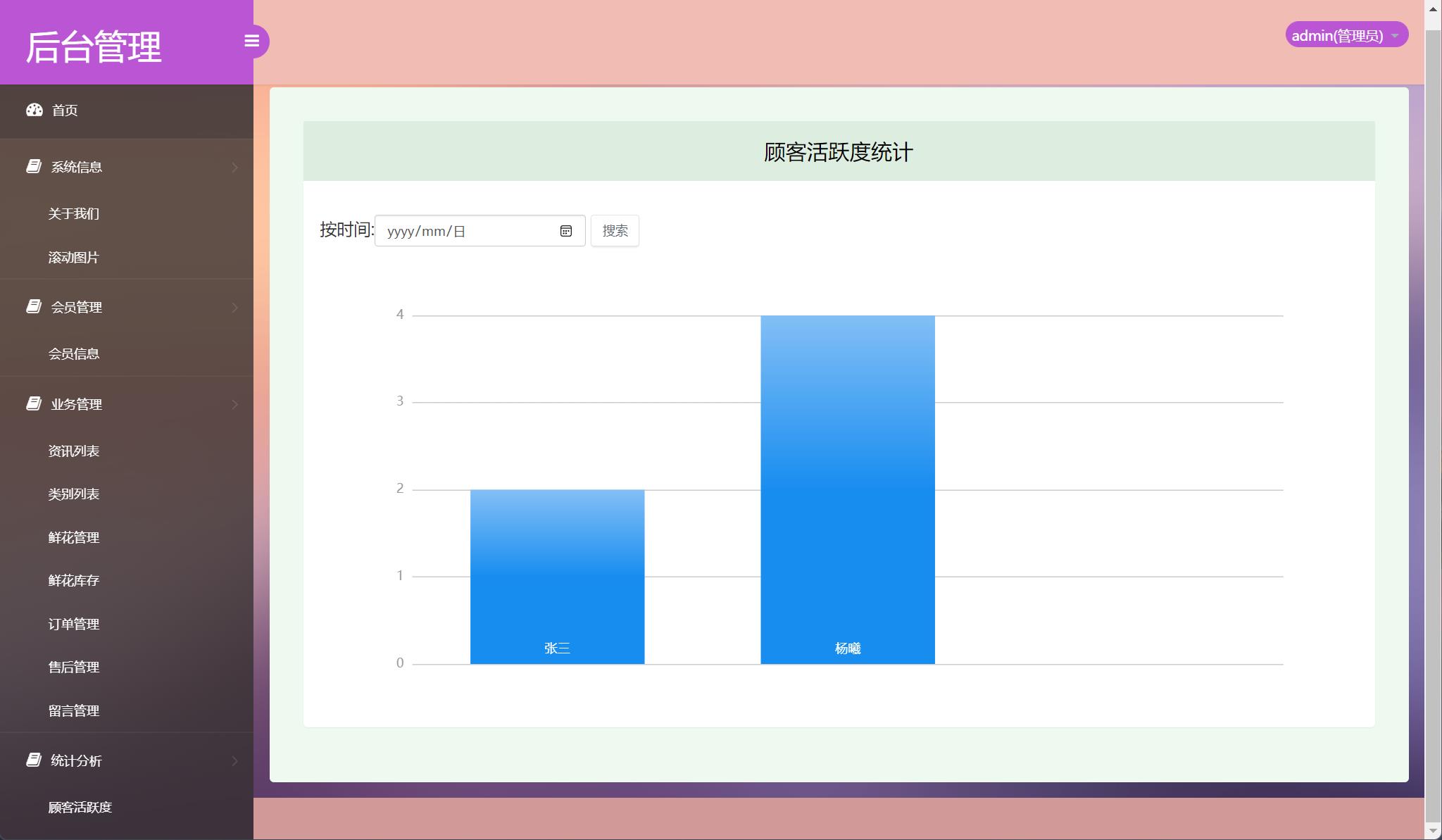Click the 搜索 search button
1442x840 pixels.
pyautogui.click(x=615, y=230)
